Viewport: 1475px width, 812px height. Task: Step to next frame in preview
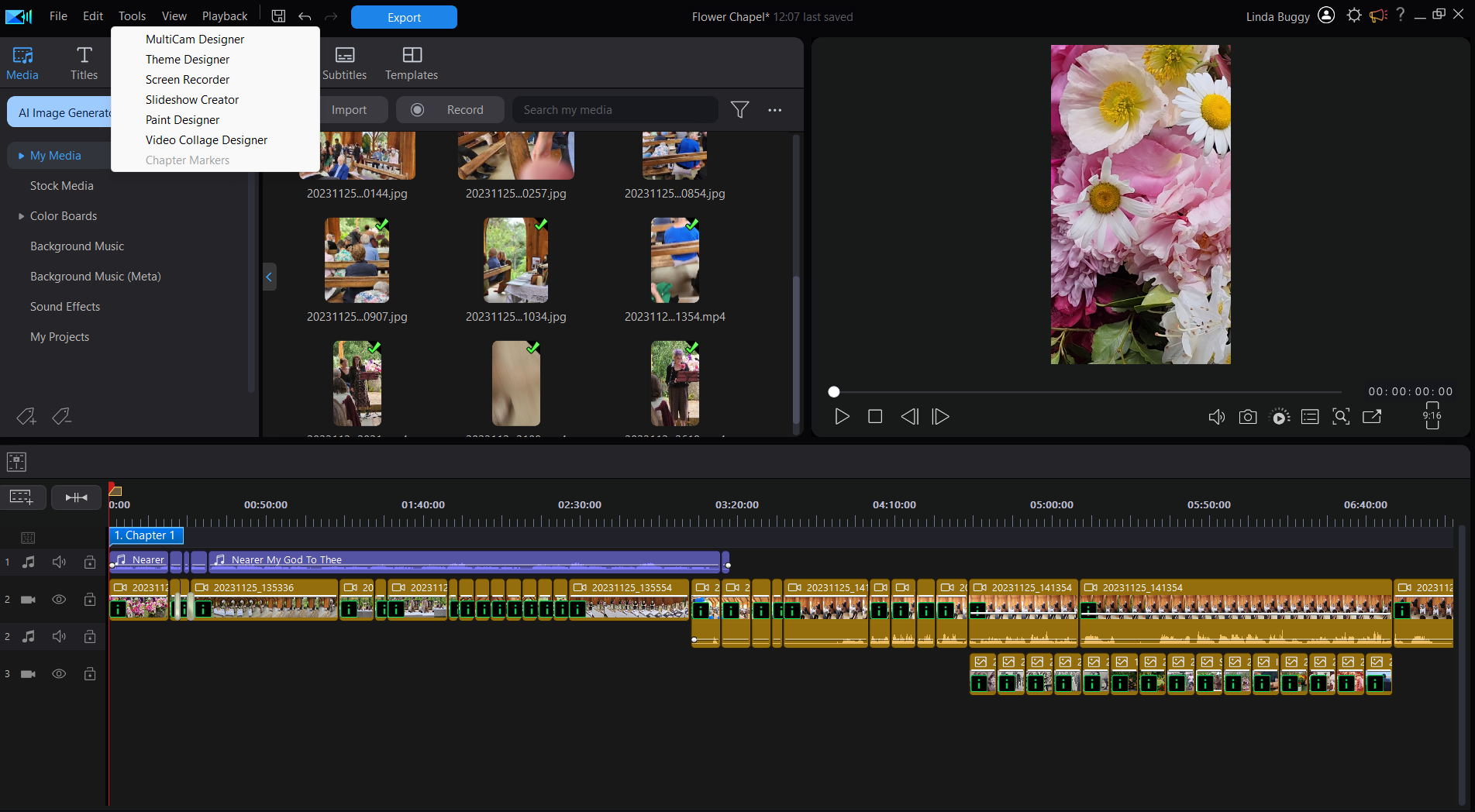(940, 417)
